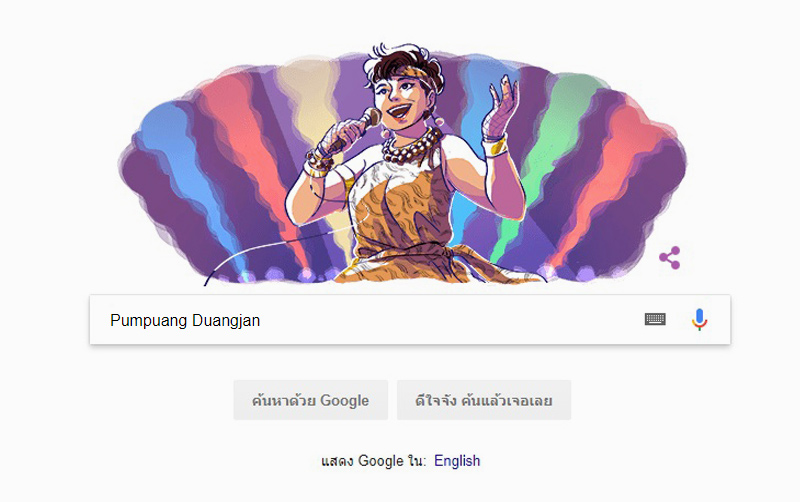
Task: Click the purple share icon on the doodle
Action: [670, 258]
